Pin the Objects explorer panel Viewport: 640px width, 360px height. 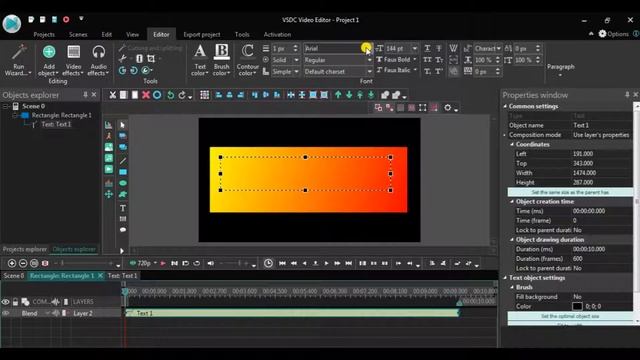[85, 95]
